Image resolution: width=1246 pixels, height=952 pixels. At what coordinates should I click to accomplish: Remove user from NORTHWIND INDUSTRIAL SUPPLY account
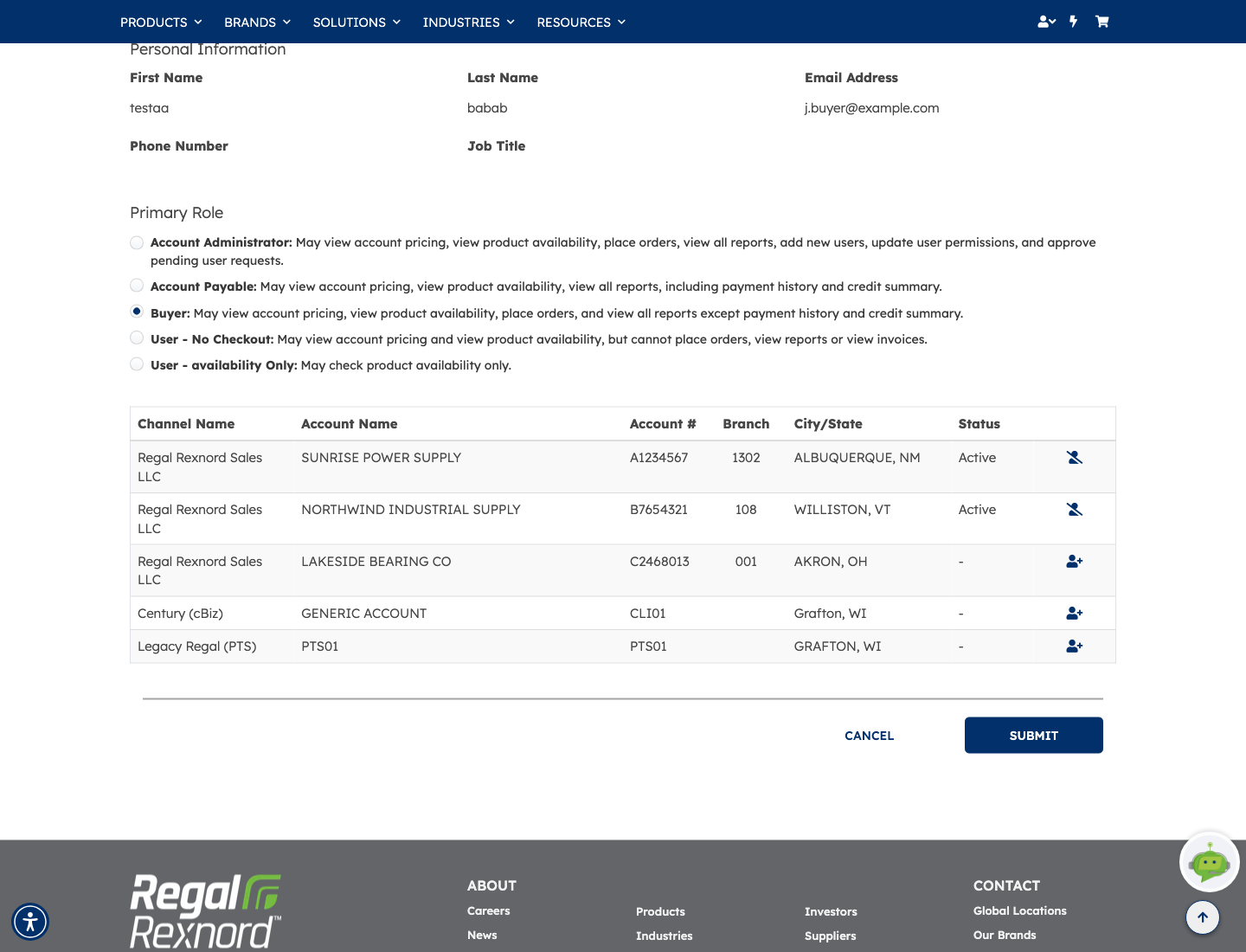pyautogui.click(x=1075, y=509)
